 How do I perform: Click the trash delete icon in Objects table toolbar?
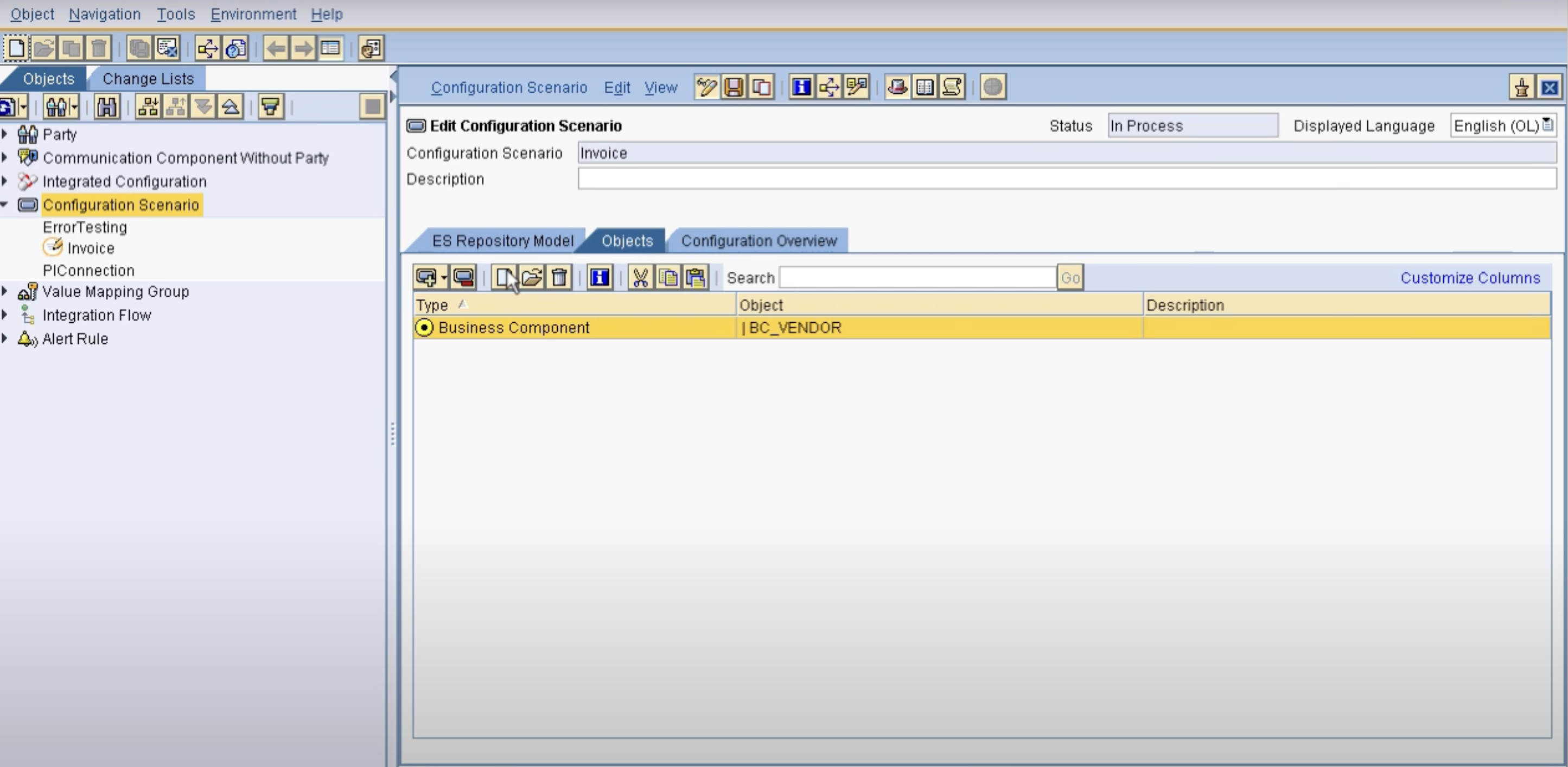click(559, 278)
